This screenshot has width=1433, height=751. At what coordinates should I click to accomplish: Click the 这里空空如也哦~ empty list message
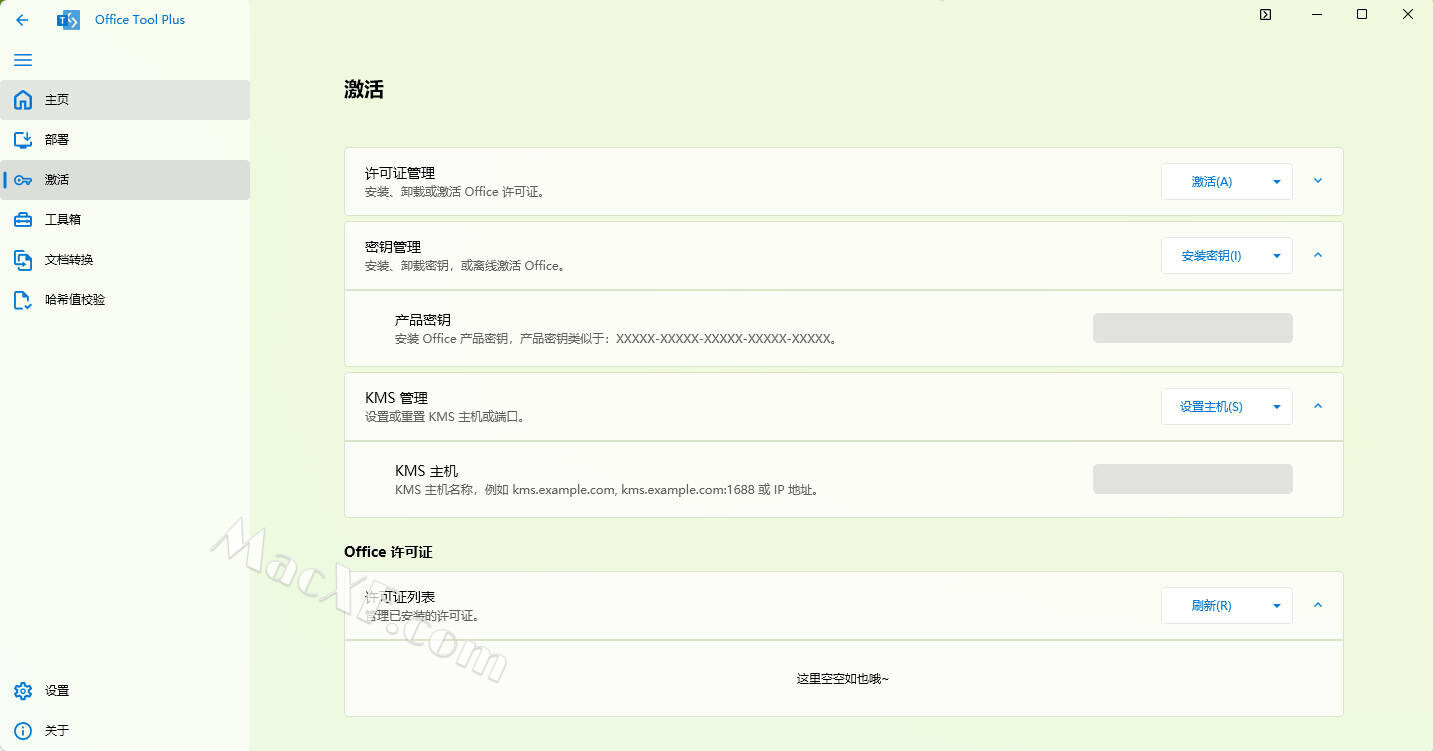pyautogui.click(x=843, y=679)
